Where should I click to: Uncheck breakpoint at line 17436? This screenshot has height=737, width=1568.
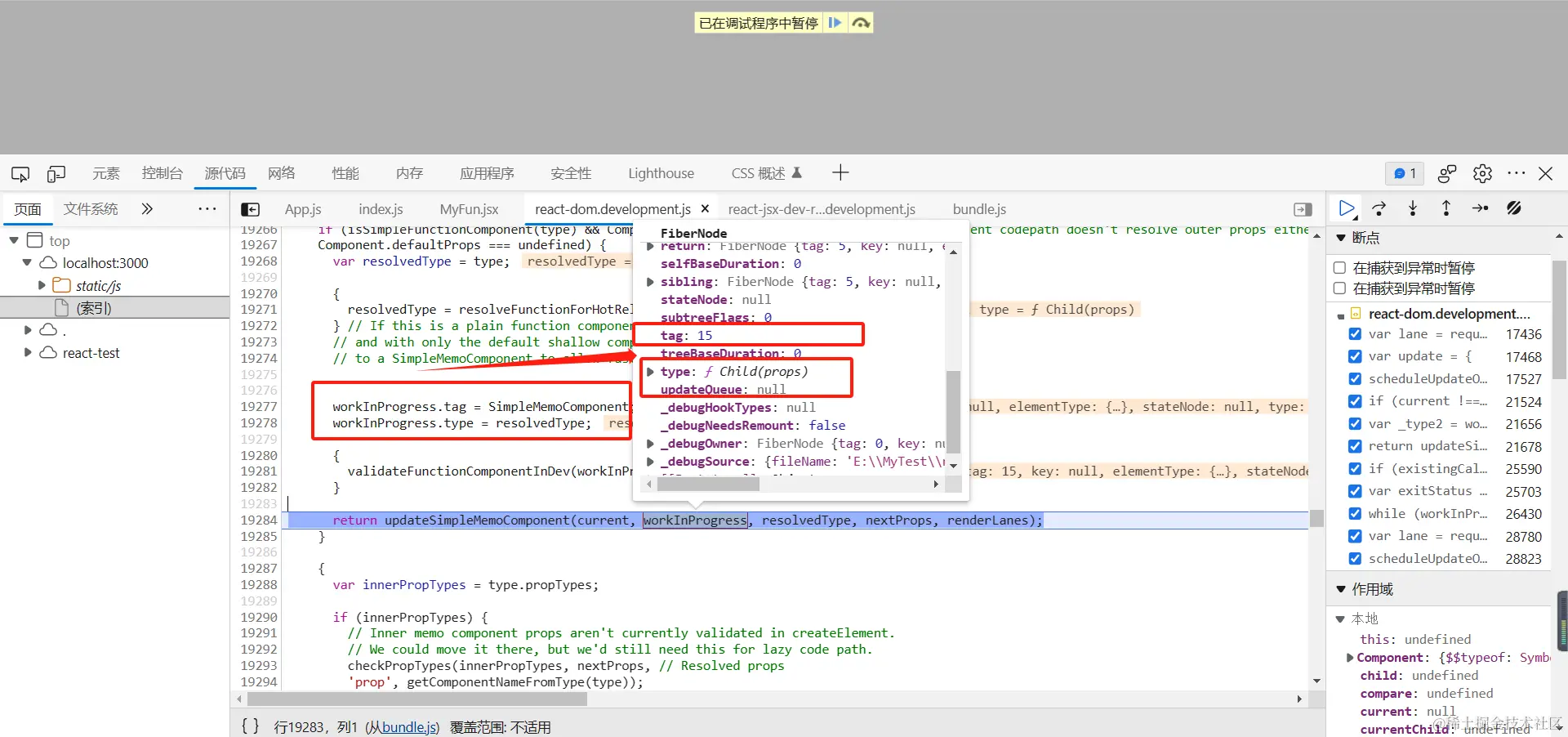pos(1355,333)
